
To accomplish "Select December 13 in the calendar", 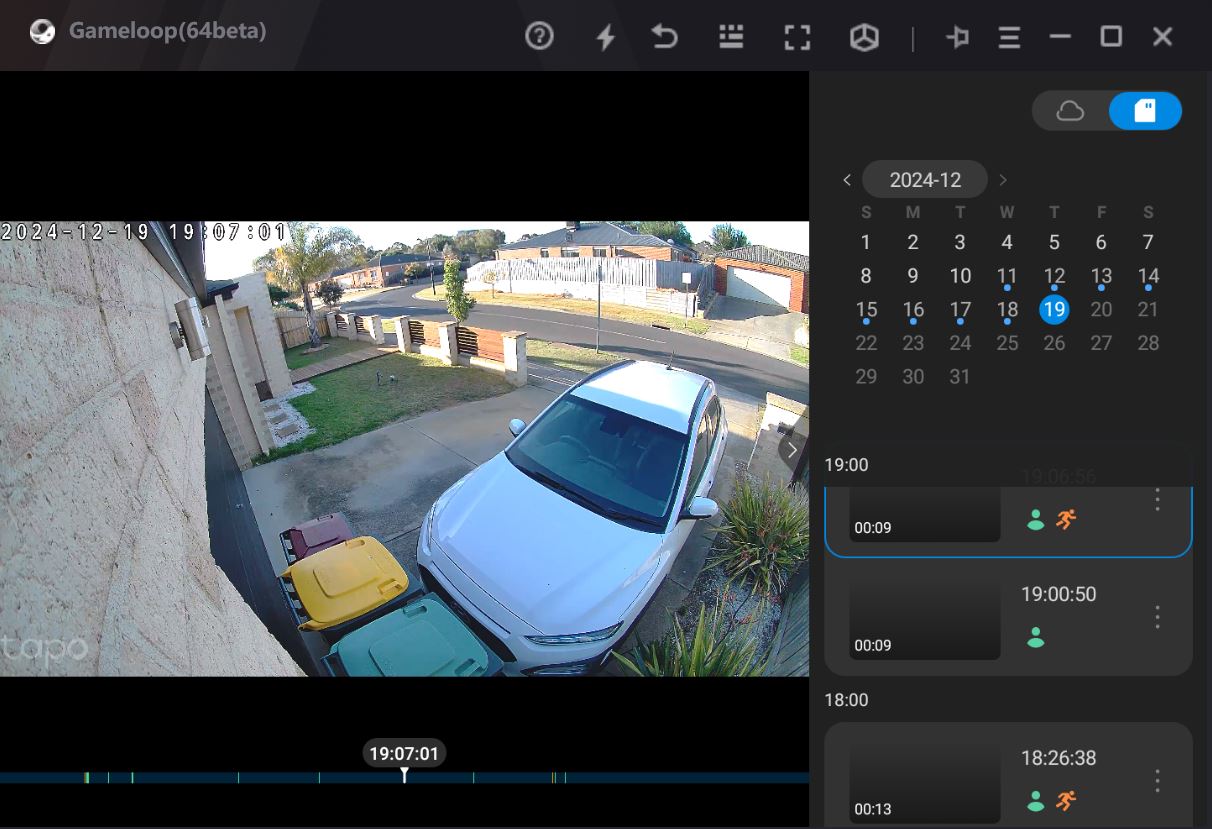I will [x=1101, y=277].
